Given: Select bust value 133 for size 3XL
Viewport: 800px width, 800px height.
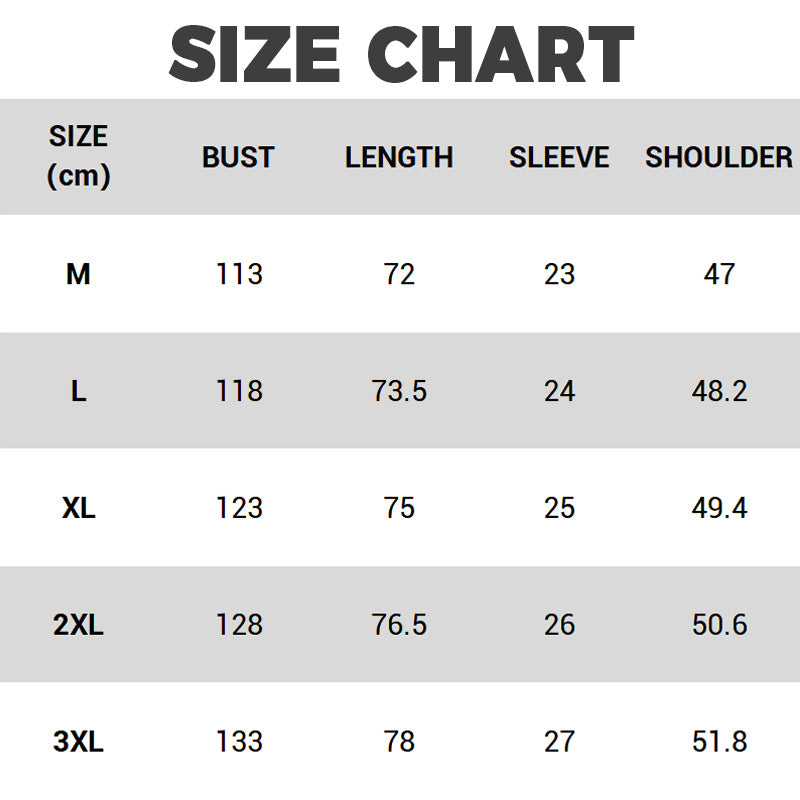Looking at the screenshot, I should tap(239, 742).
